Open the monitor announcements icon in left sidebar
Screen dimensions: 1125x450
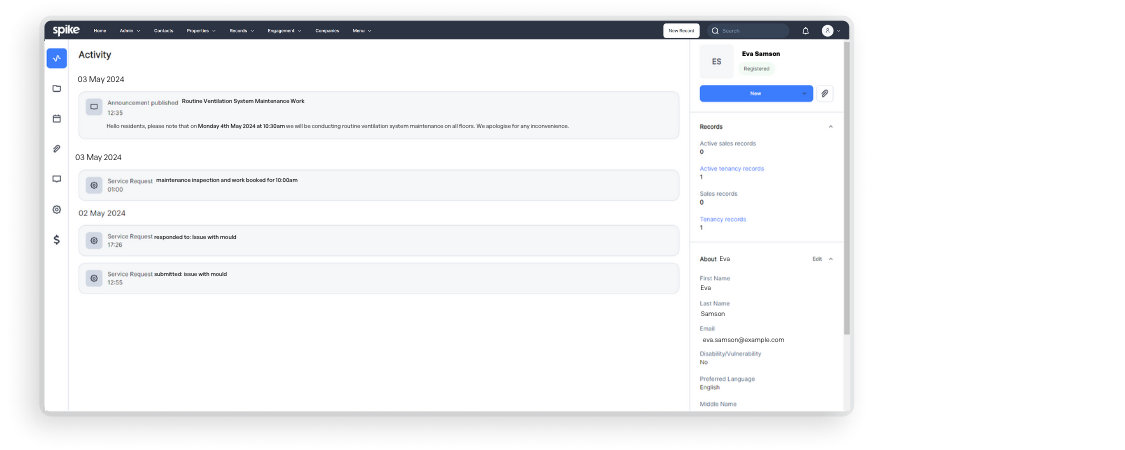point(57,179)
